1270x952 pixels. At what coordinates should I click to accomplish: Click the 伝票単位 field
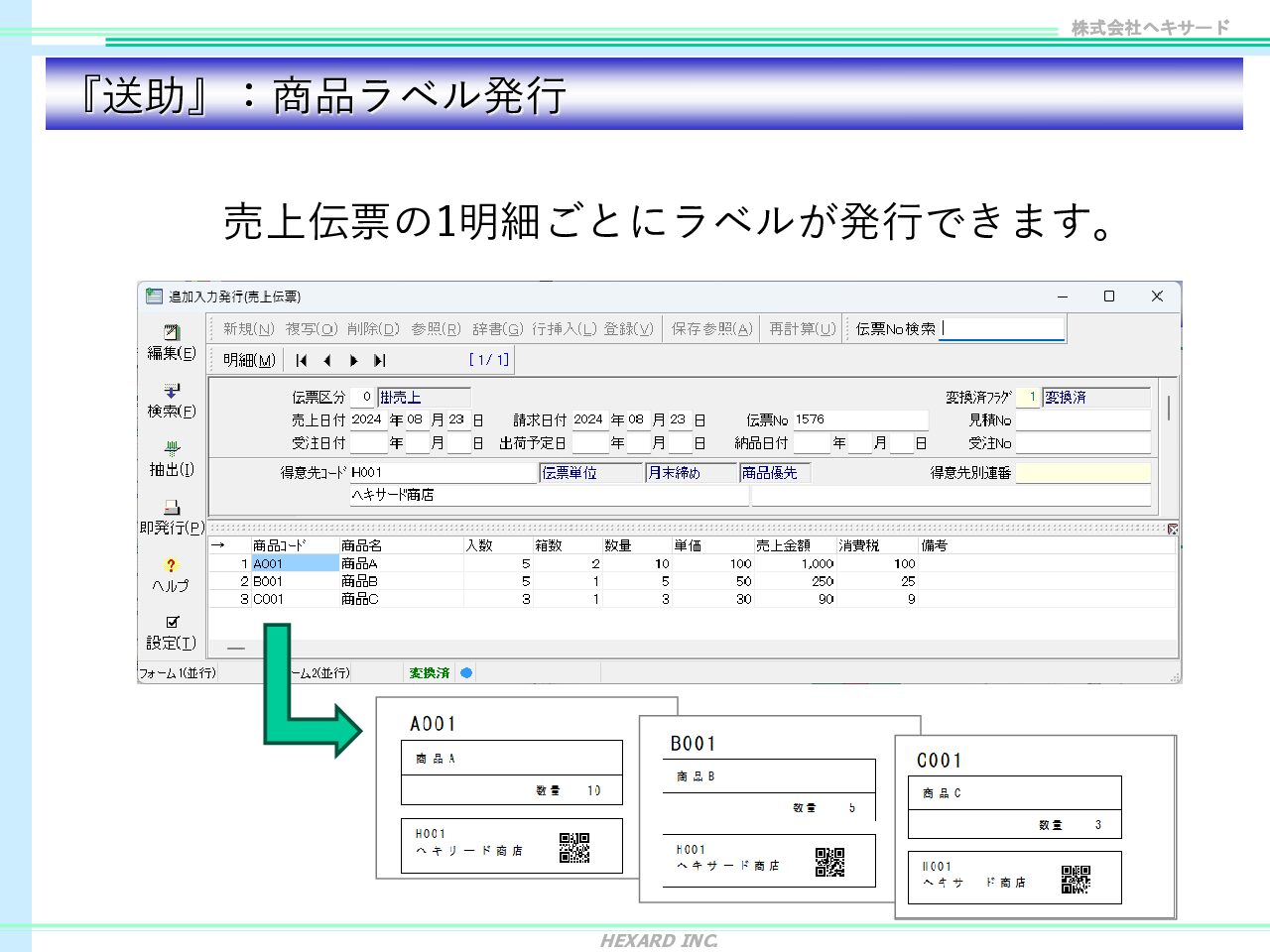point(591,473)
